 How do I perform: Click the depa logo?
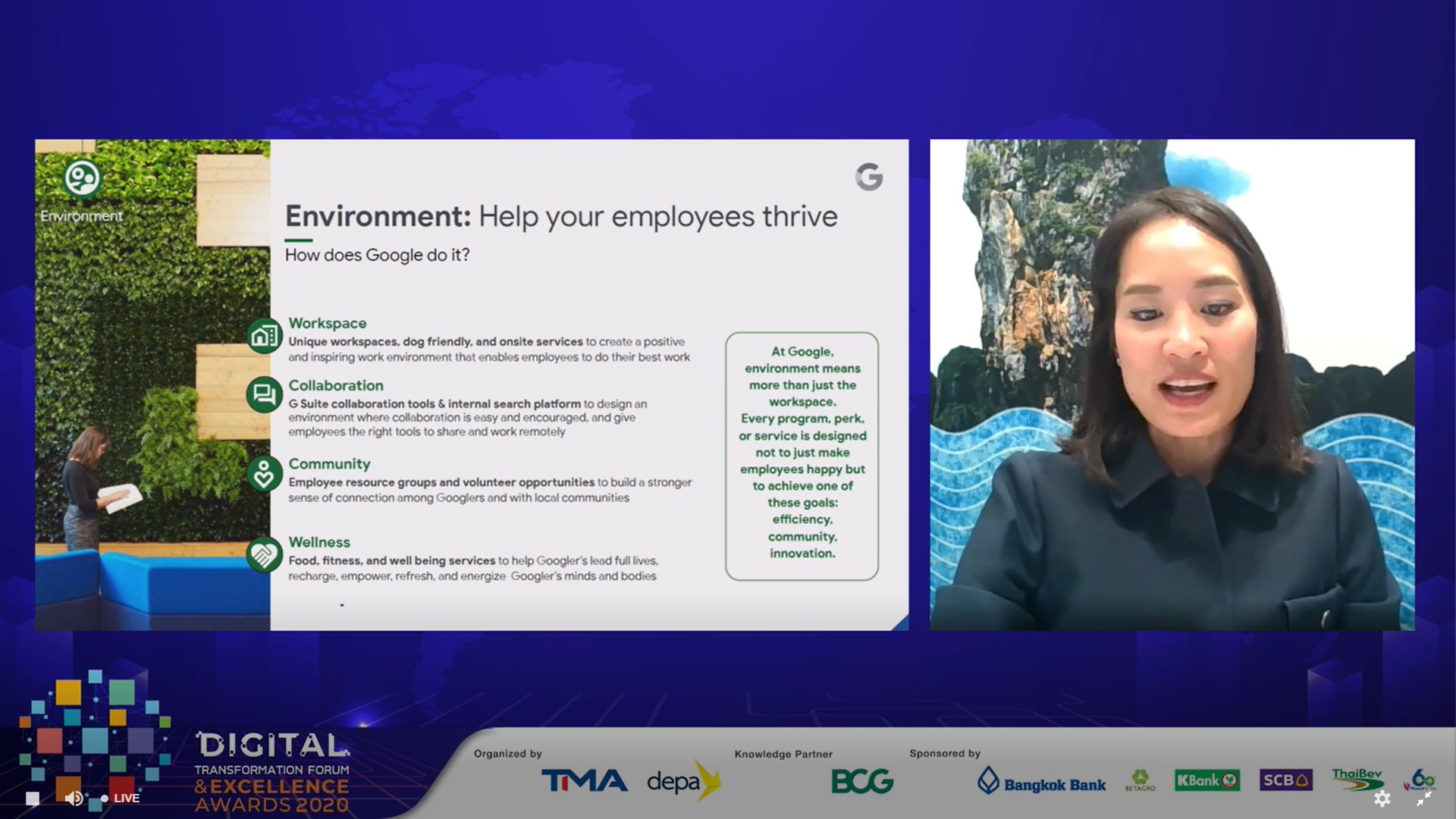pos(682,780)
